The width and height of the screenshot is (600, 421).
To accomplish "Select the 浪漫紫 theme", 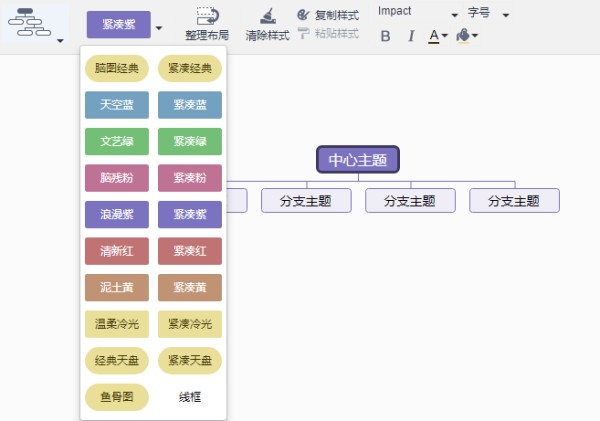I will click(117, 214).
